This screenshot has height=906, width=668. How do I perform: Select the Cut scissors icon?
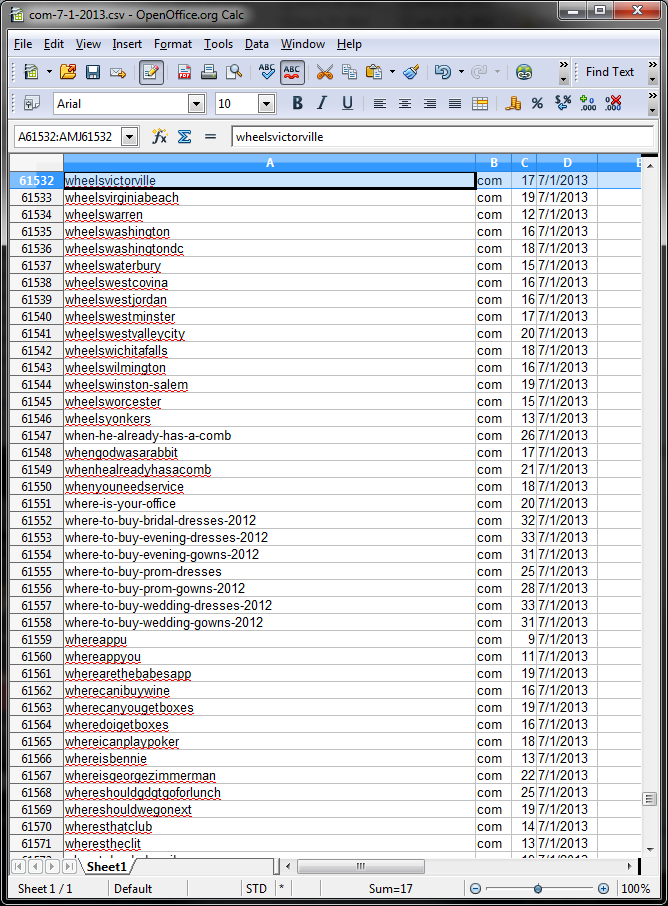click(x=325, y=72)
